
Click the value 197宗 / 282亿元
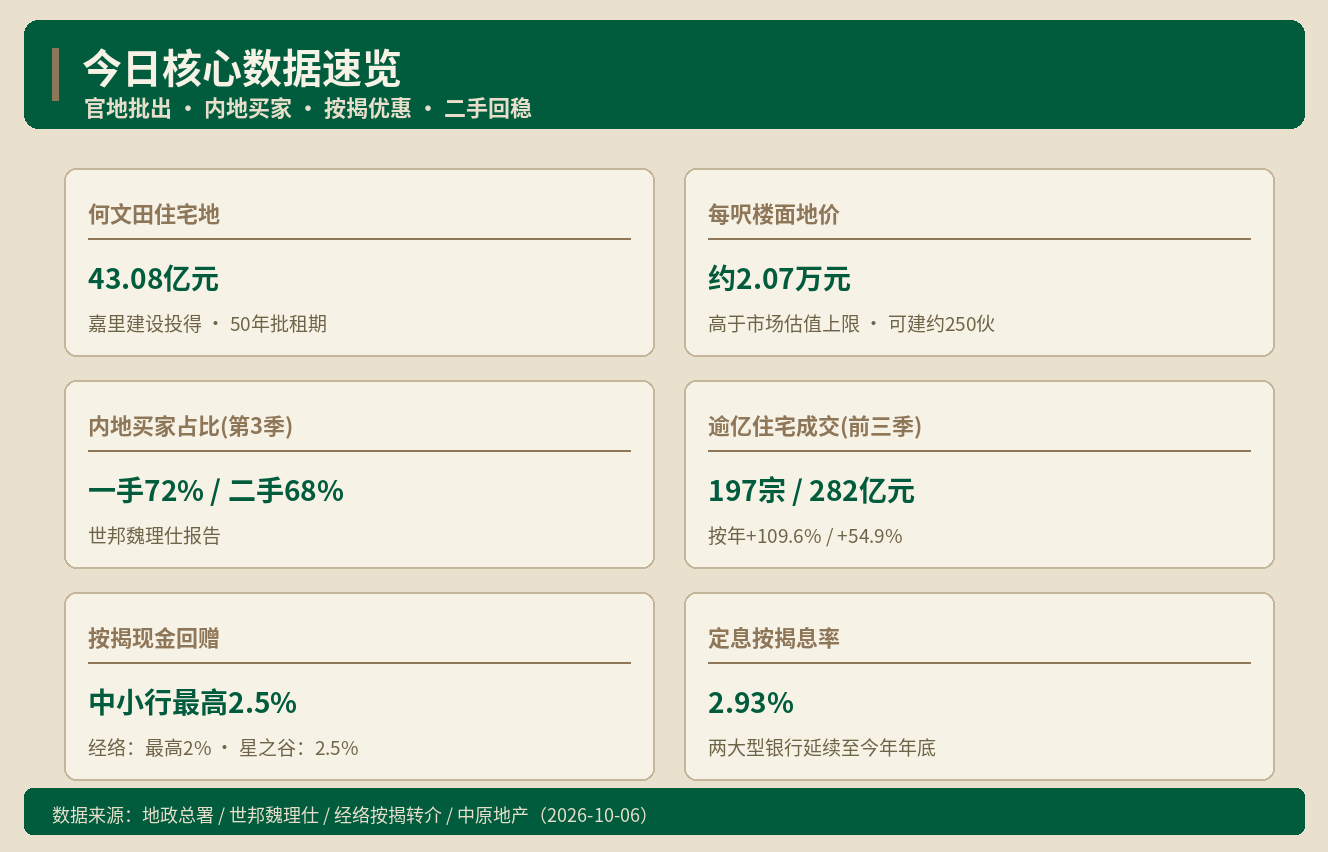pos(811,491)
